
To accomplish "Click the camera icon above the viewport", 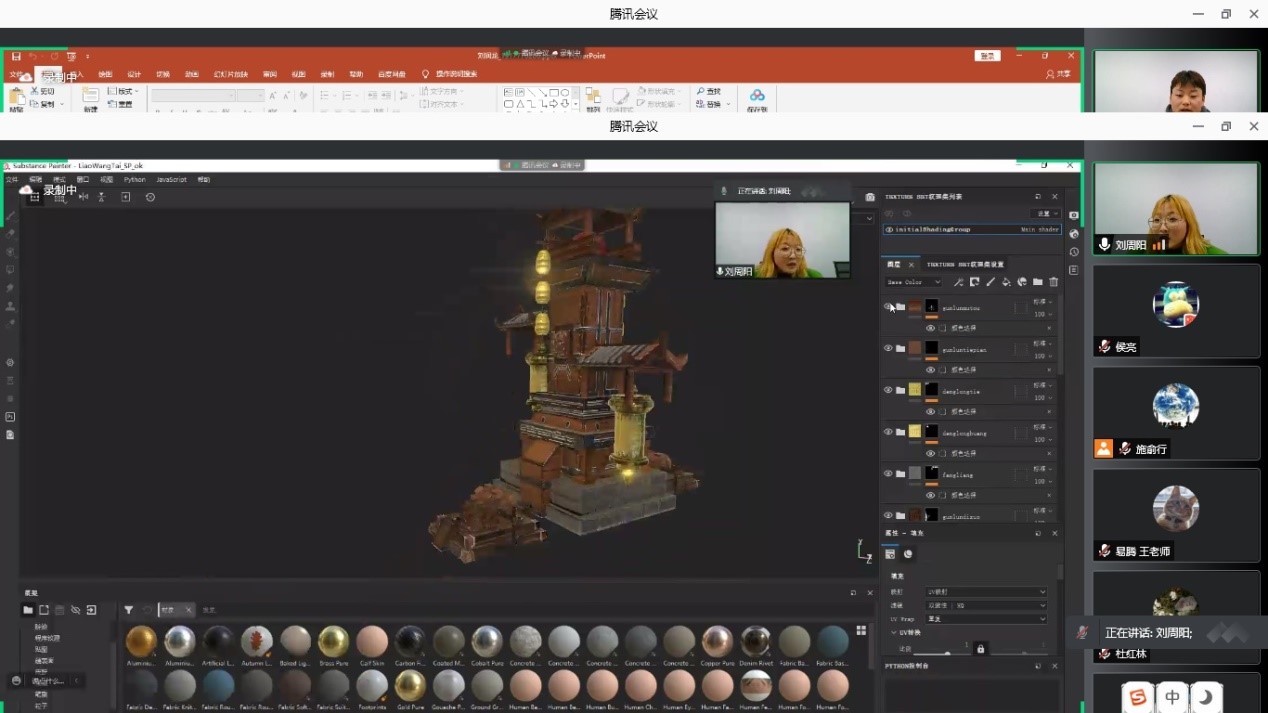I will click(870, 197).
